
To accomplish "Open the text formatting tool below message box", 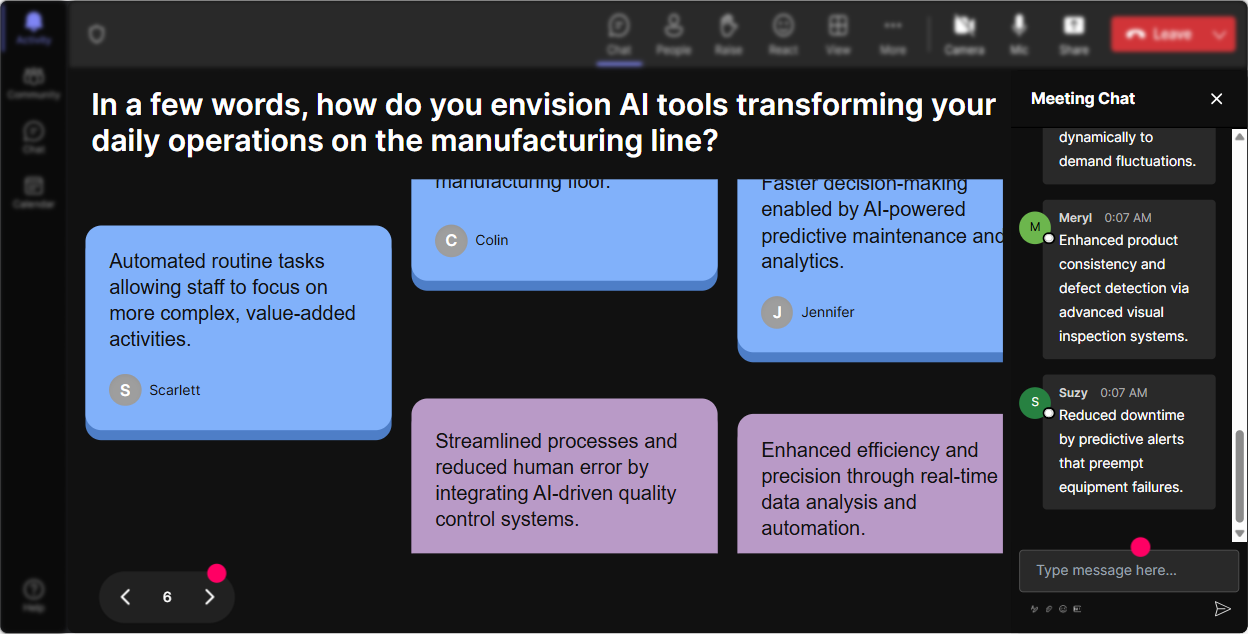I will (1035, 609).
